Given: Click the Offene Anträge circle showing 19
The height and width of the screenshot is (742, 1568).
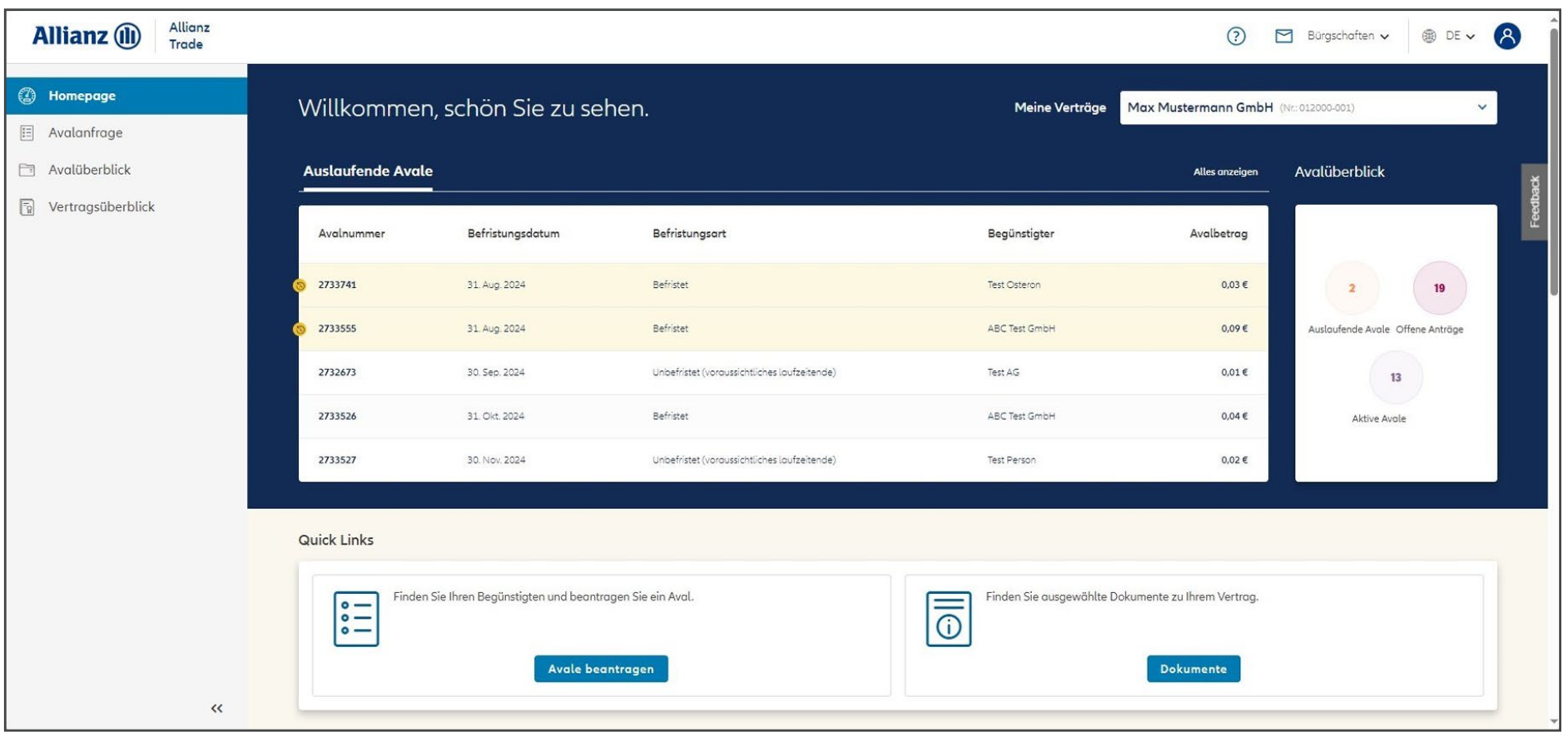Looking at the screenshot, I should coord(1439,288).
